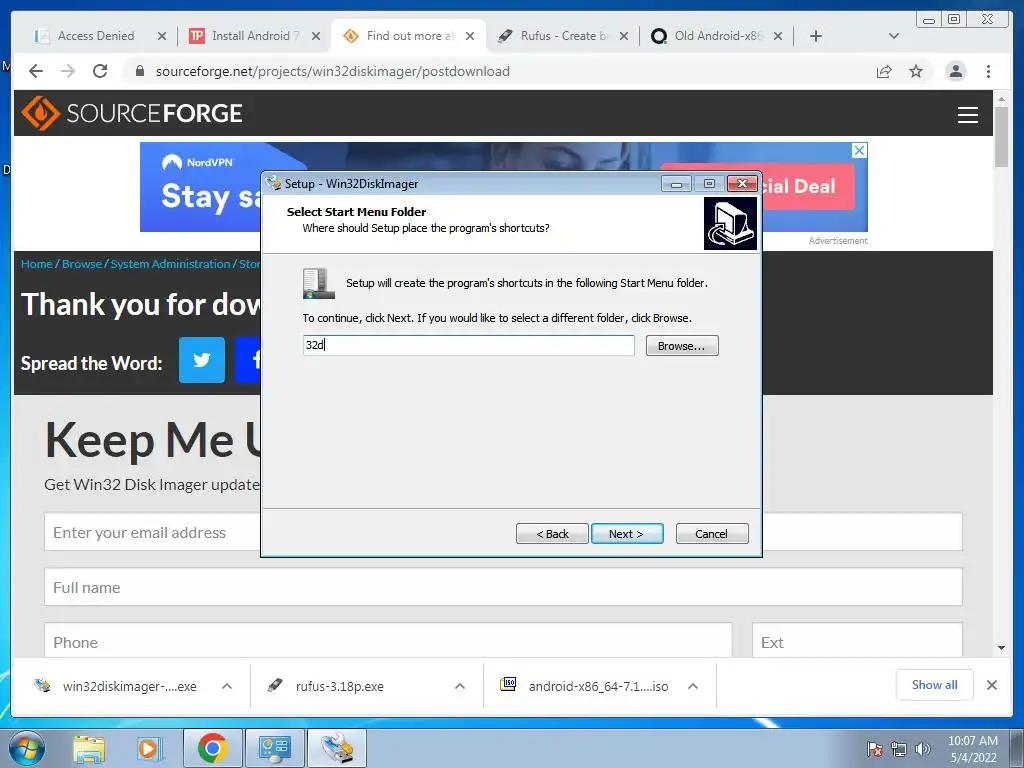
Task: Expand win32diskimager download options chevron
Action: point(227,686)
